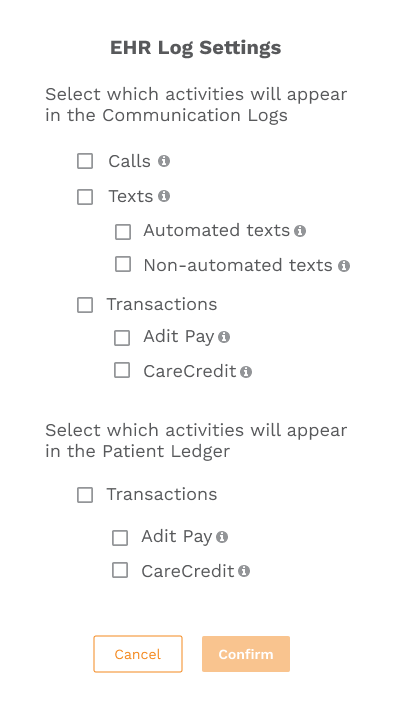Check the Texts checkbox
This screenshot has width=393, height=717.
click(85, 197)
